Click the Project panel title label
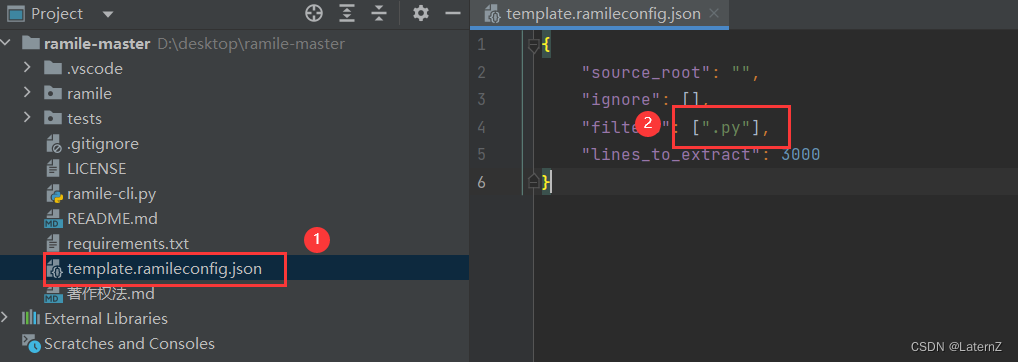1018x362 pixels. 57,14
